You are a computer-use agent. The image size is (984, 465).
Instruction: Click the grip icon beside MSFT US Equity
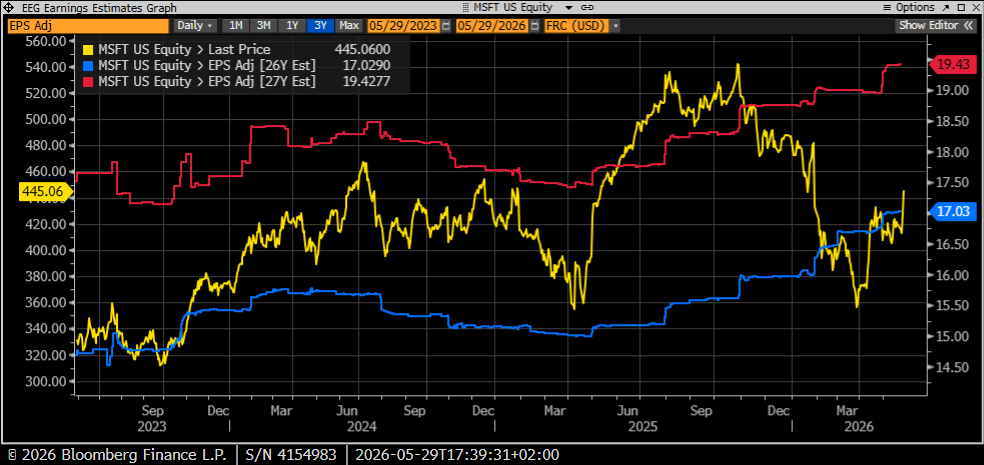[x=465, y=8]
